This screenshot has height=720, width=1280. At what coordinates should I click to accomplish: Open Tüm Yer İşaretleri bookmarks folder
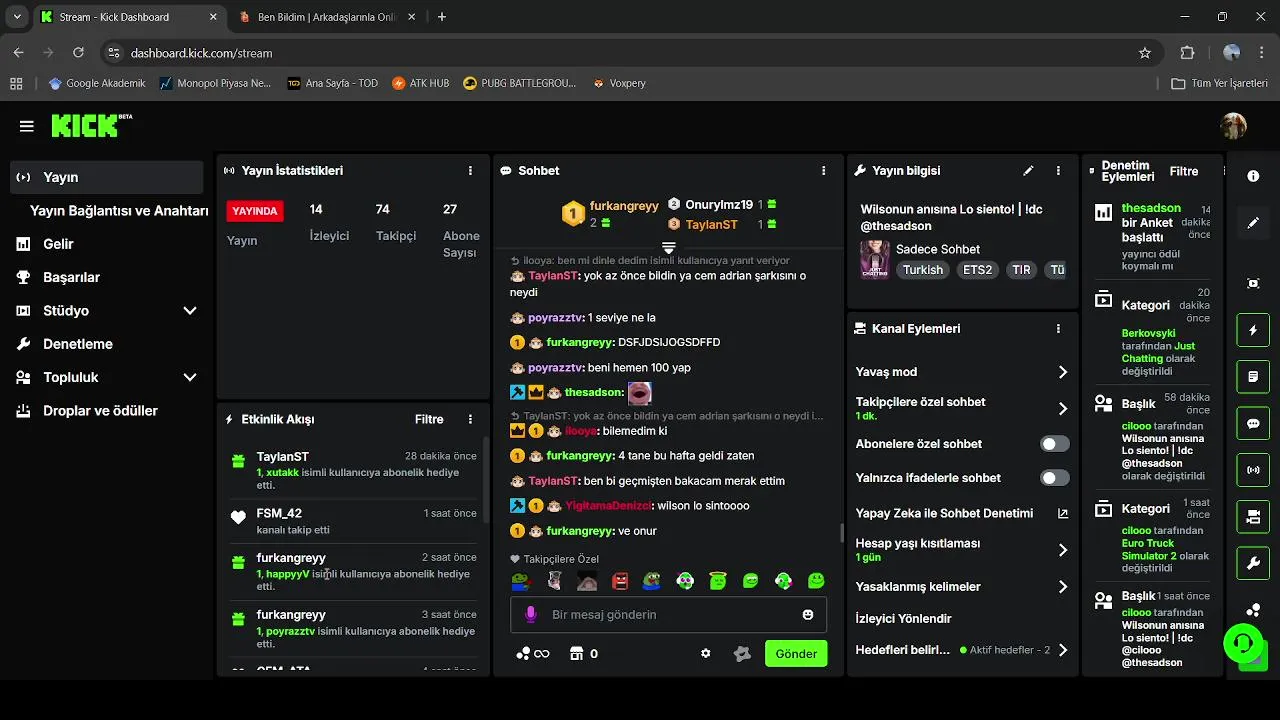pyautogui.click(x=1220, y=84)
